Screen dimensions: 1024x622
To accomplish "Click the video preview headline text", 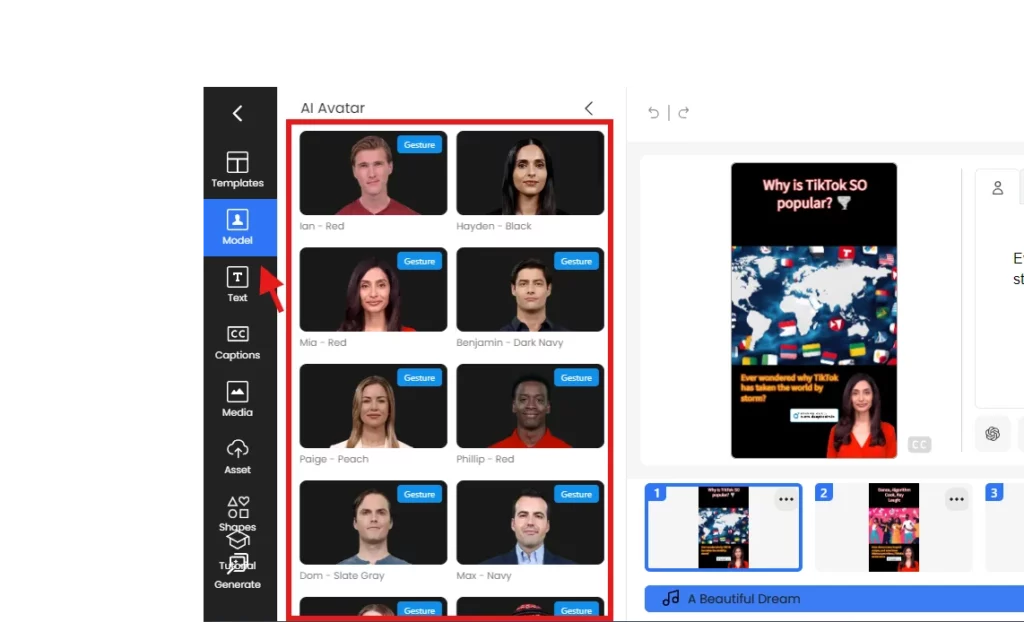I will (814, 194).
